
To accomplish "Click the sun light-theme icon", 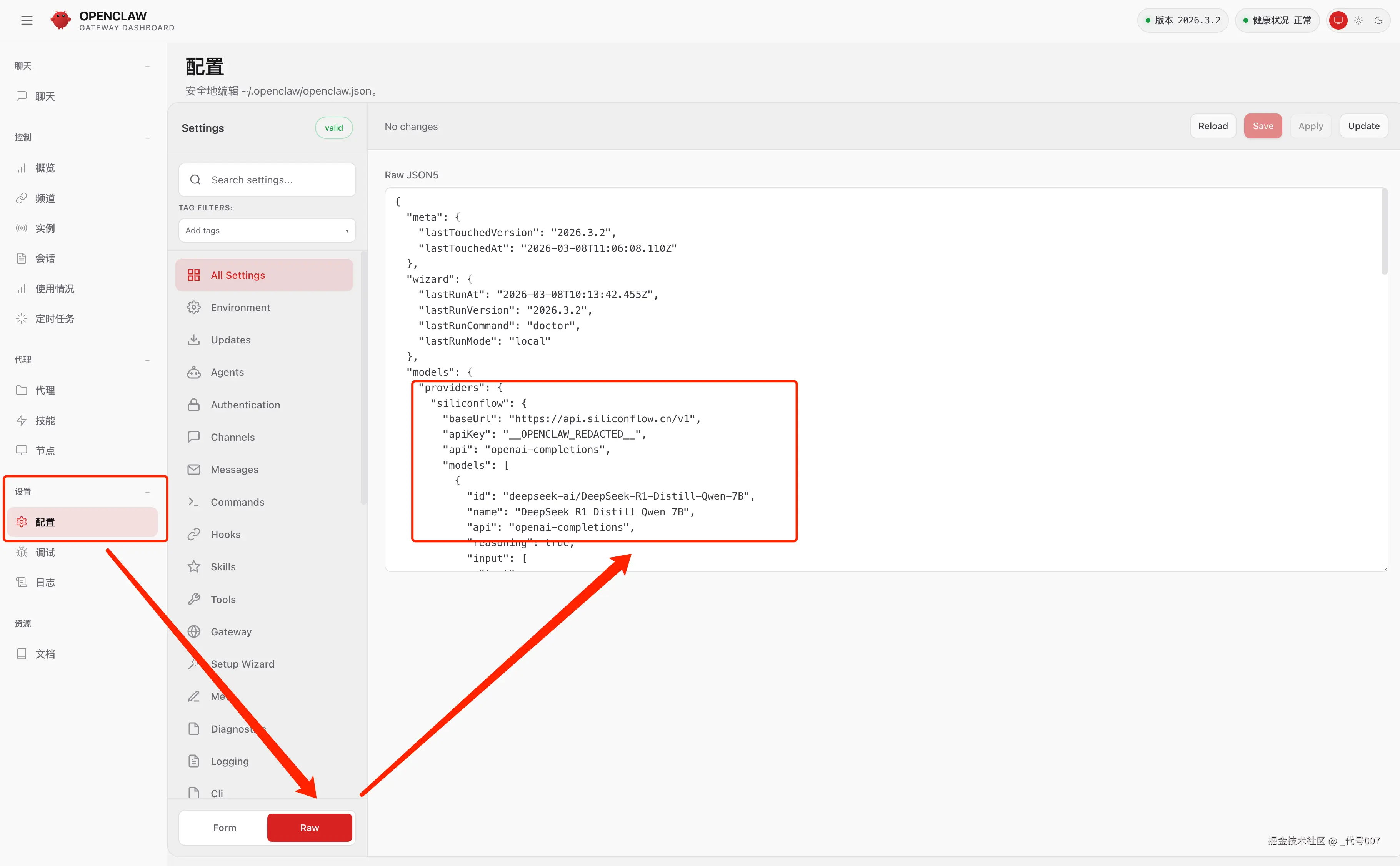I will point(1358,21).
